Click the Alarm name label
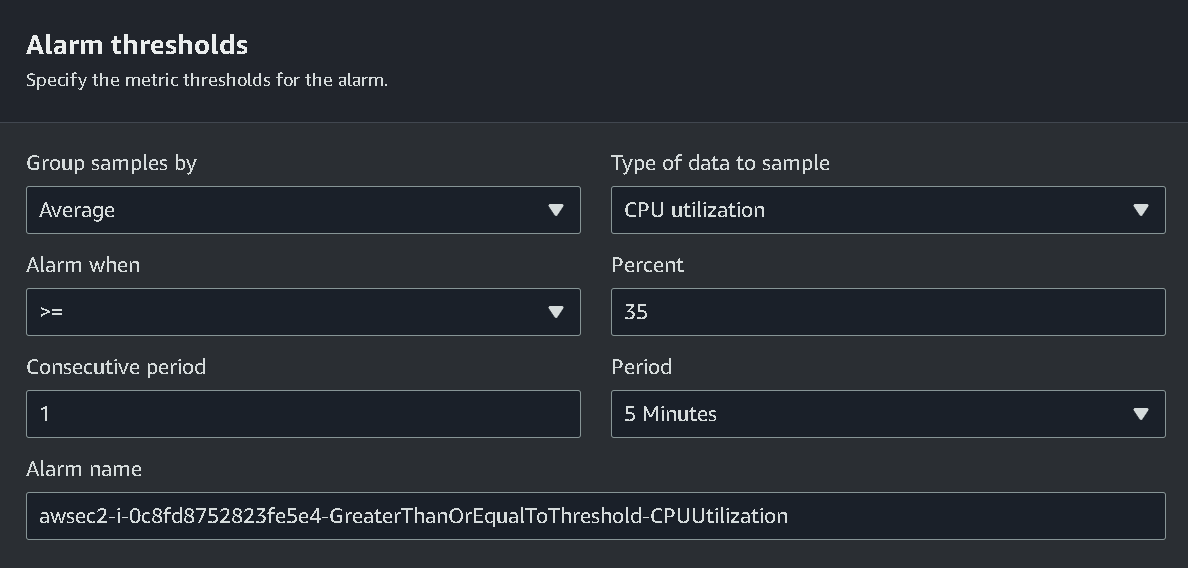The image size is (1188, 568). coord(84,469)
